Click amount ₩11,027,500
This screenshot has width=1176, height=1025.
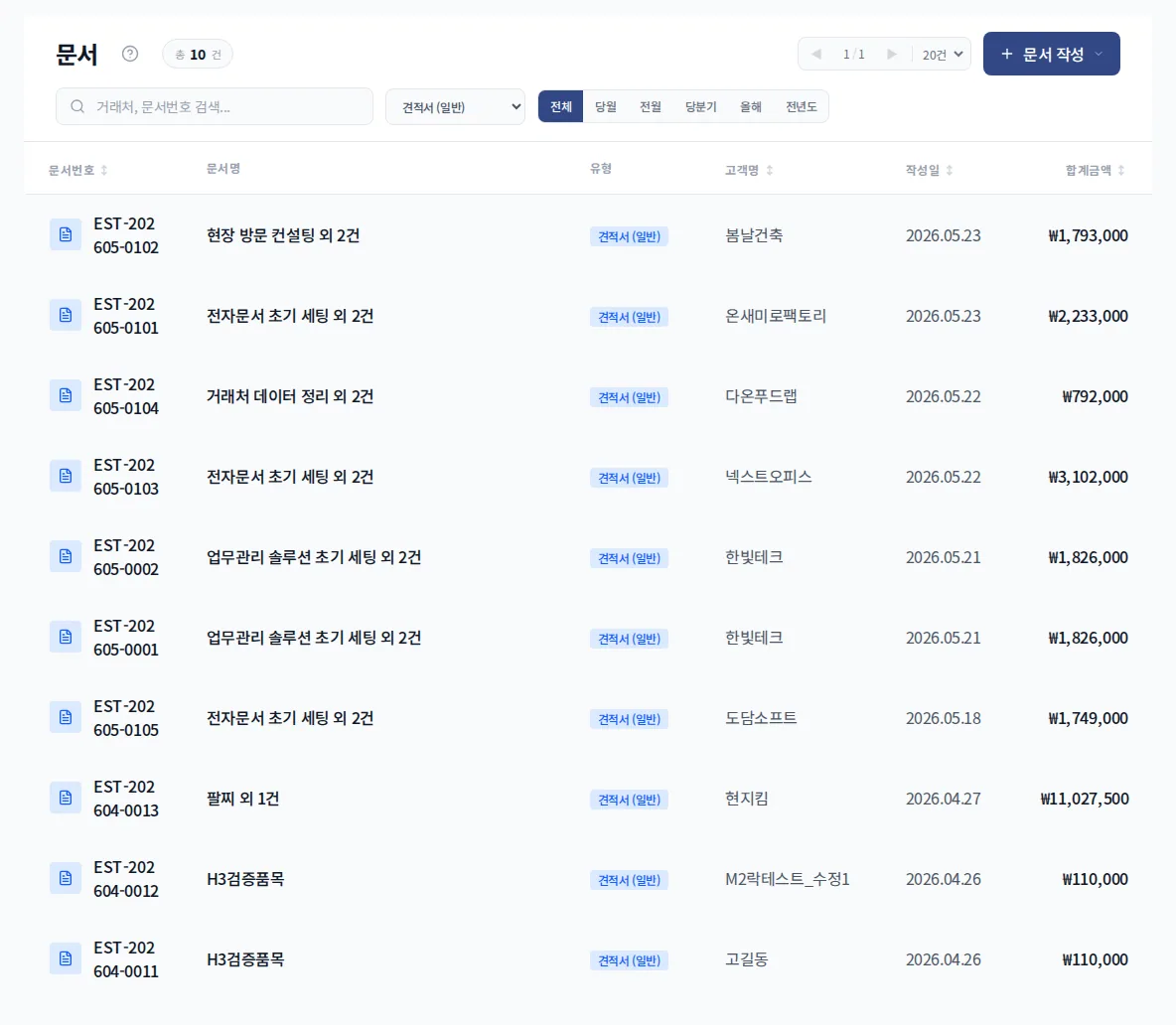pos(1085,799)
